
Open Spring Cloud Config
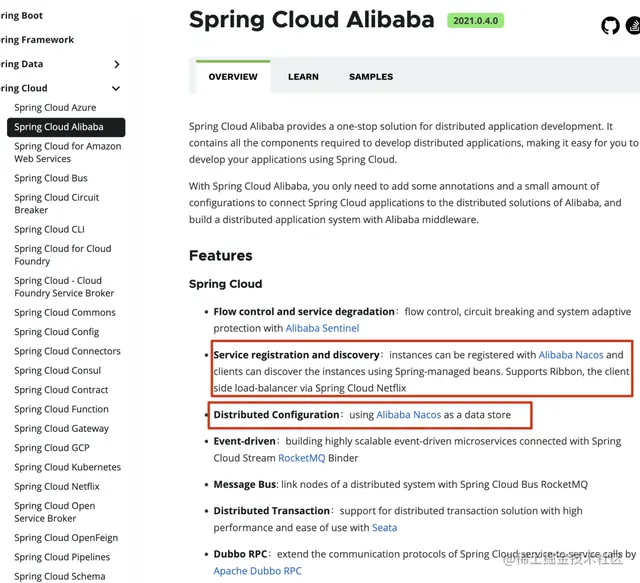pyautogui.click(x=56, y=332)
